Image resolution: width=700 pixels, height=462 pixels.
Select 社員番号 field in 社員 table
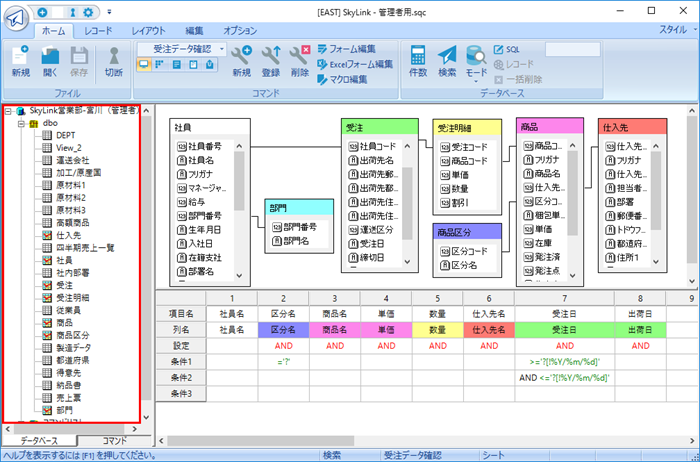[200, 146]
